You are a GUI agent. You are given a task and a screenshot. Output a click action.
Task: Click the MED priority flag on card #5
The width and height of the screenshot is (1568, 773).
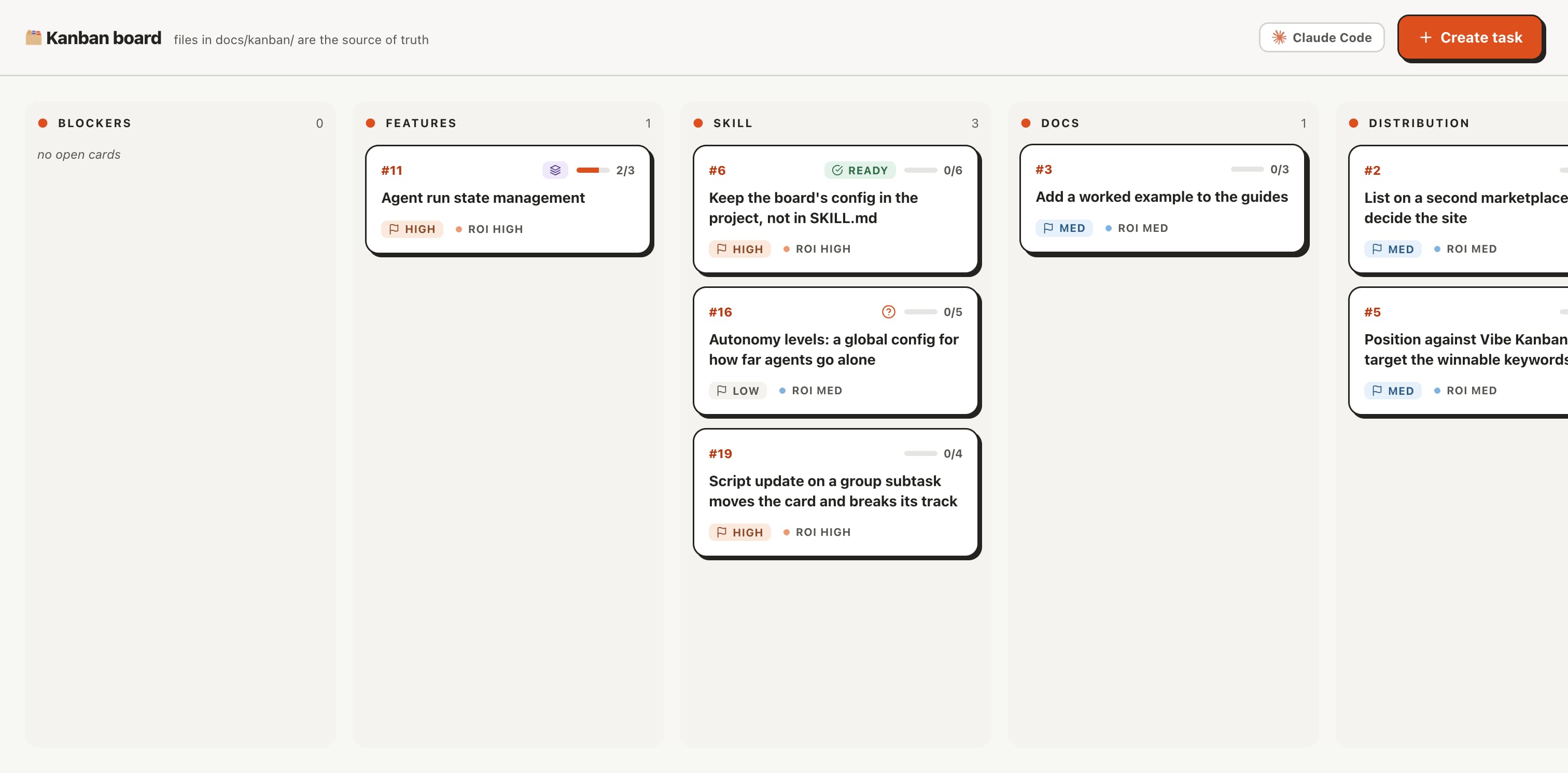[x=1392, y=391]
